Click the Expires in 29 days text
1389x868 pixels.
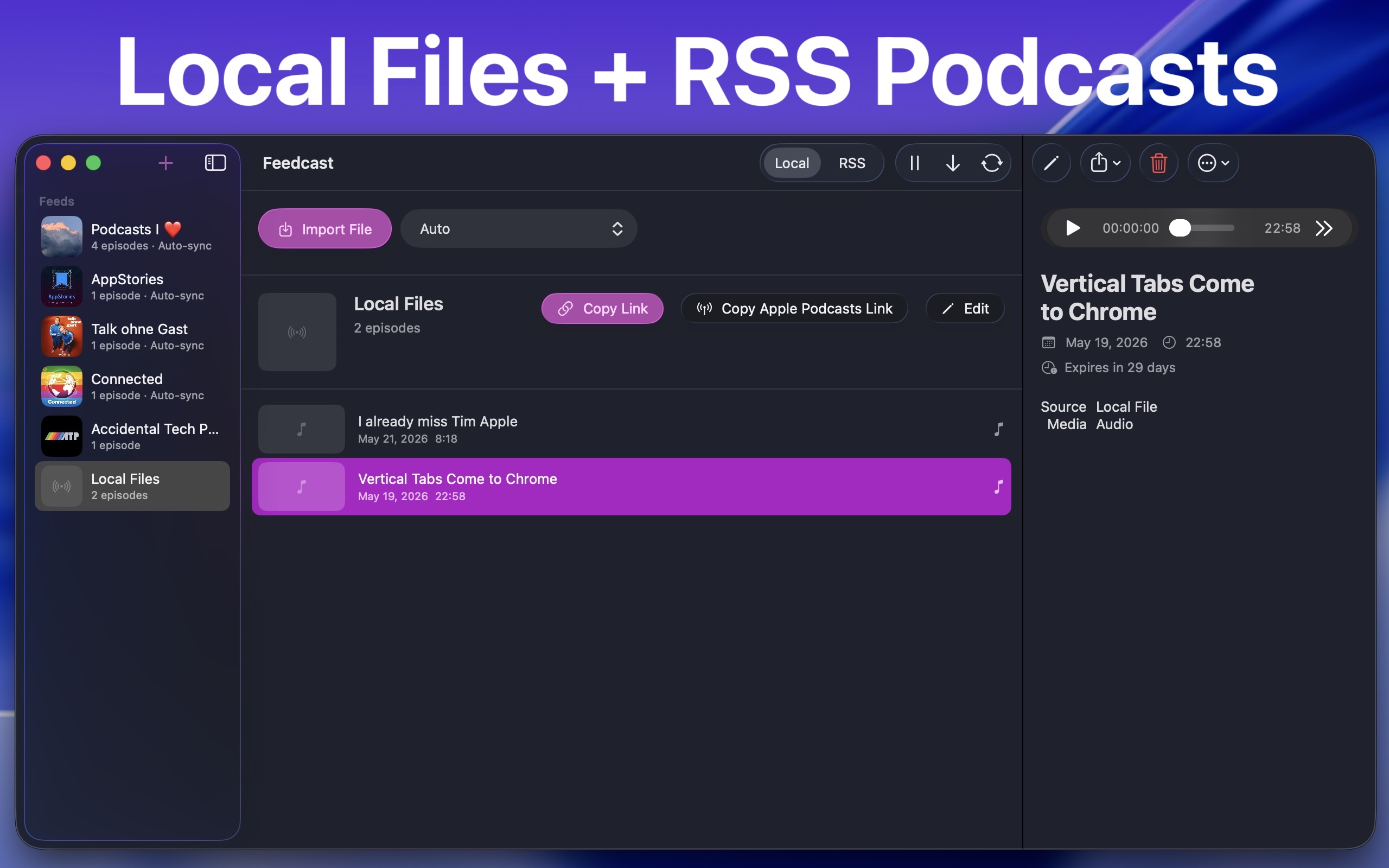point(1120,367)
